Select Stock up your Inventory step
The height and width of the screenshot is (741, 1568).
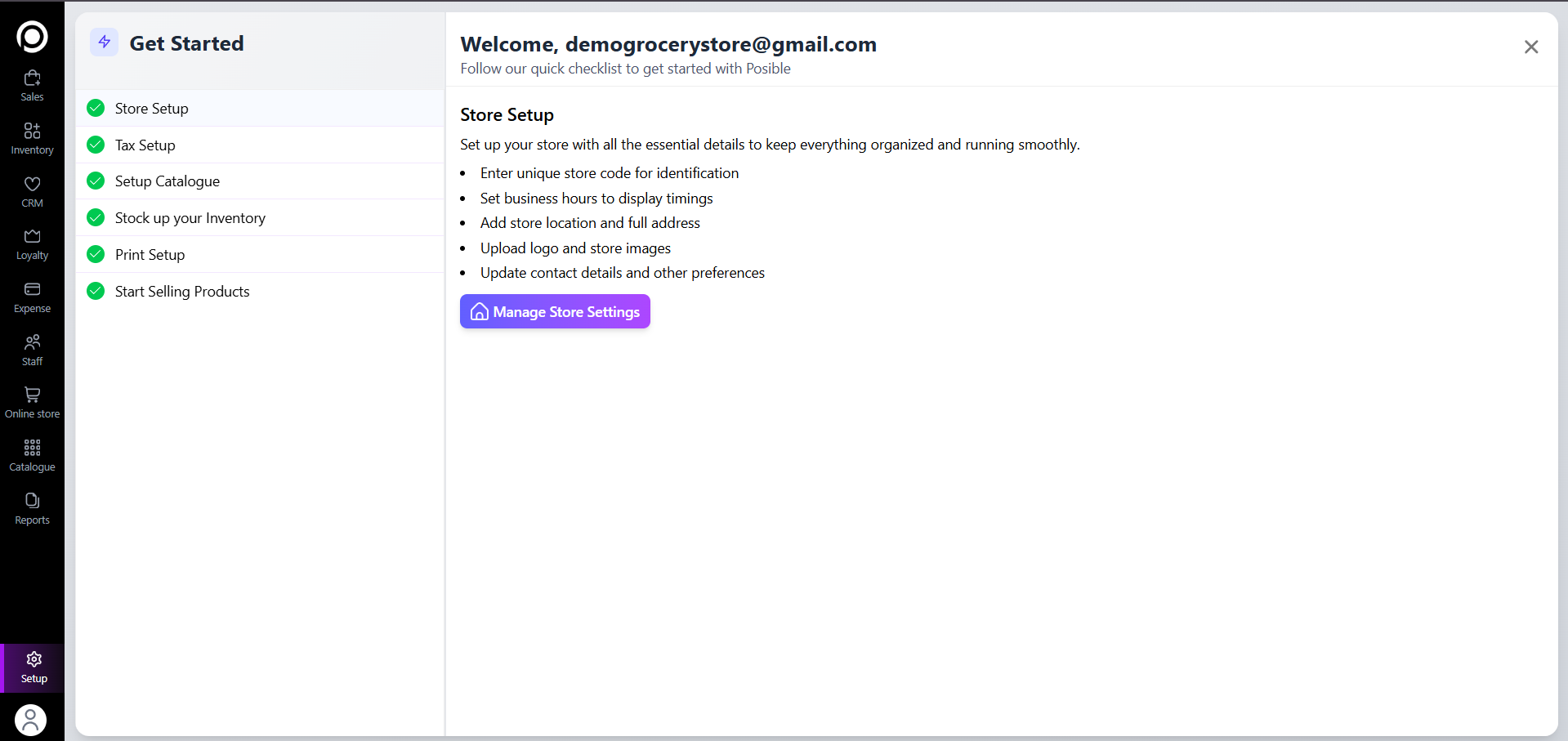190,218
